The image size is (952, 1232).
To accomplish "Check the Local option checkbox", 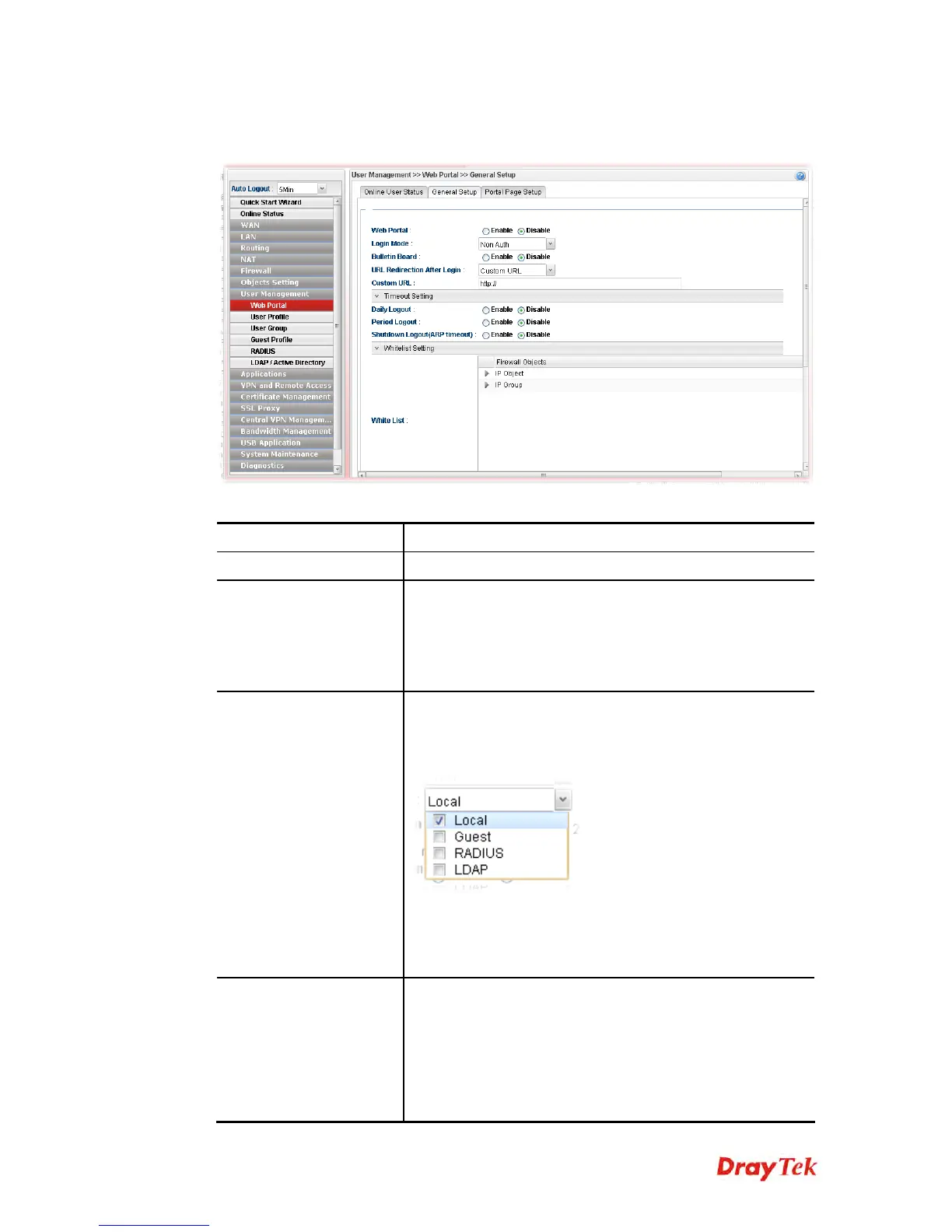I will tap(439, 821).
